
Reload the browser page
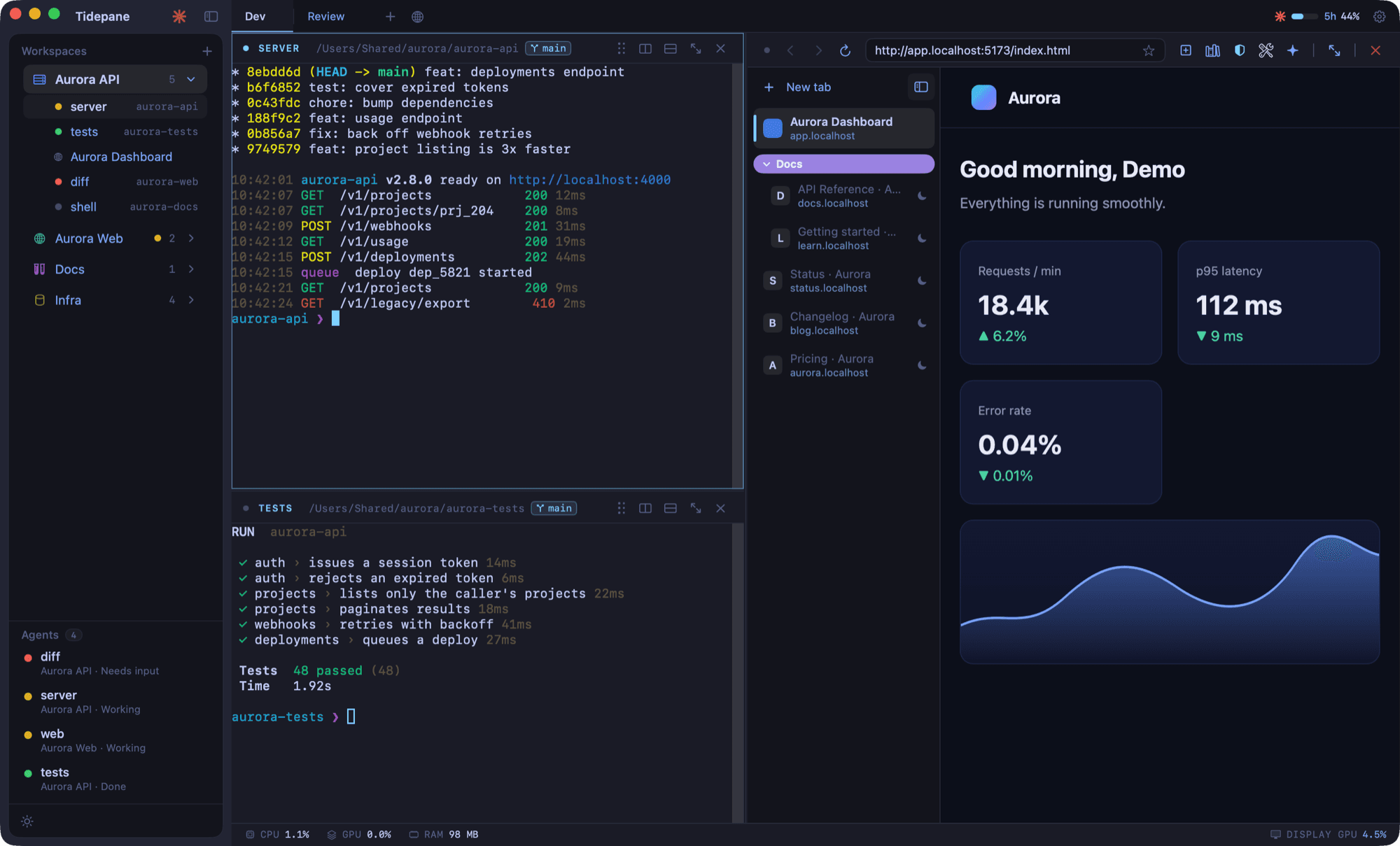[845, 50]
